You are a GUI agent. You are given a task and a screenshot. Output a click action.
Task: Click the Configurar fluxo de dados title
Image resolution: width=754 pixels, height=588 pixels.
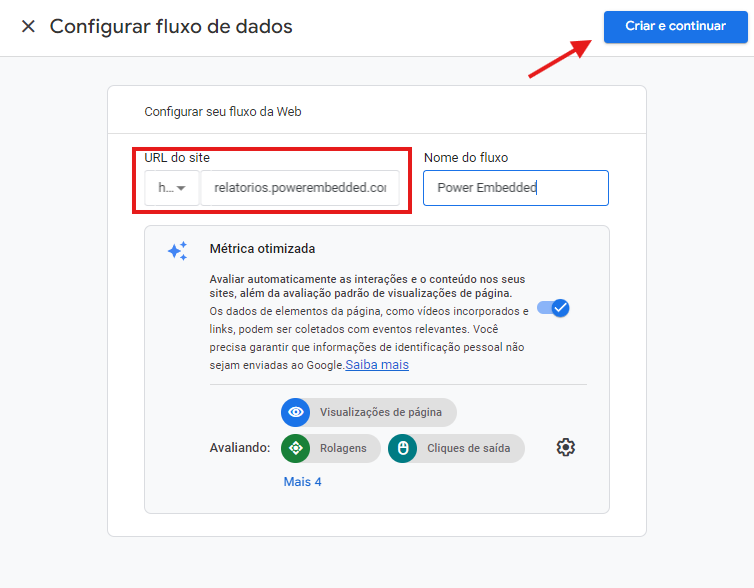tap(171, 27)
